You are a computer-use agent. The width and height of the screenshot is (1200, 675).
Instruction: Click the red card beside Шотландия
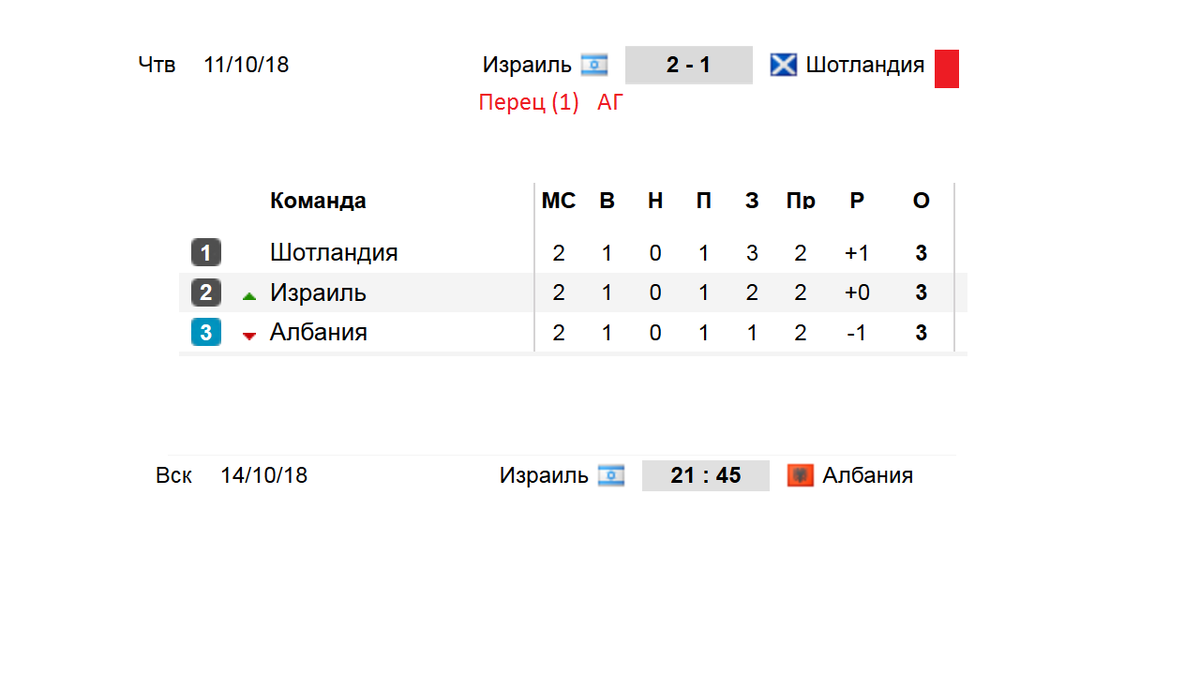click(947, 69)
